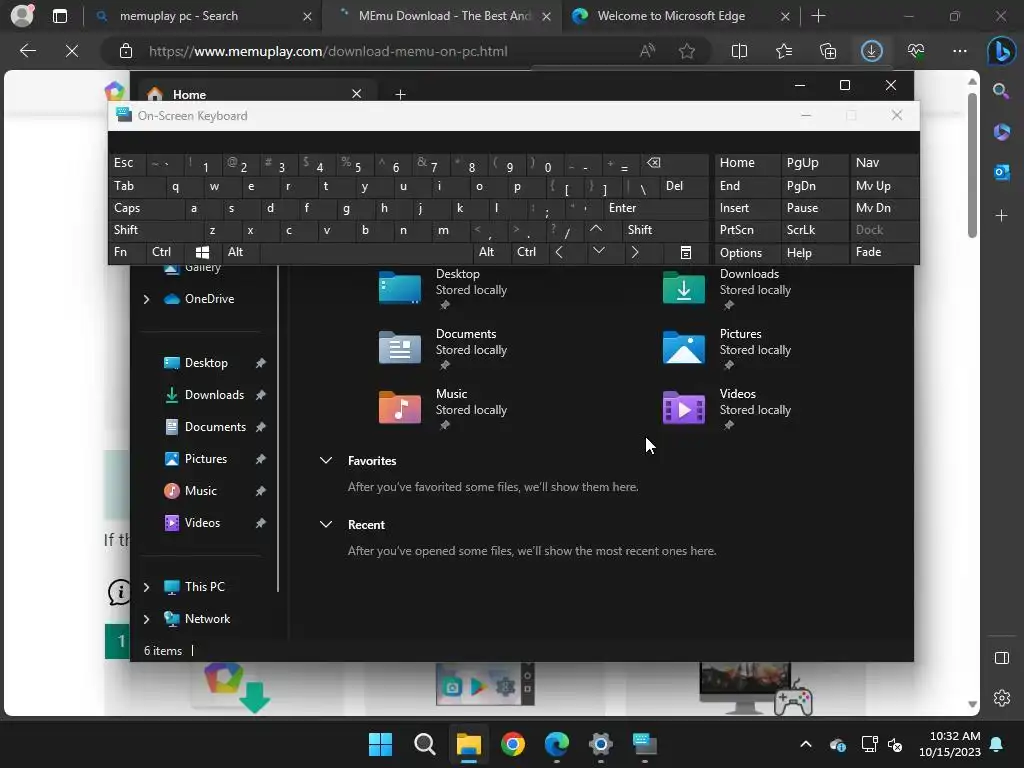The width and height of the screenshot is (1024, 768).
Task: Open Bing Copilot sidebar icon
Action: pyautogui.click(x=1001, y=51)
